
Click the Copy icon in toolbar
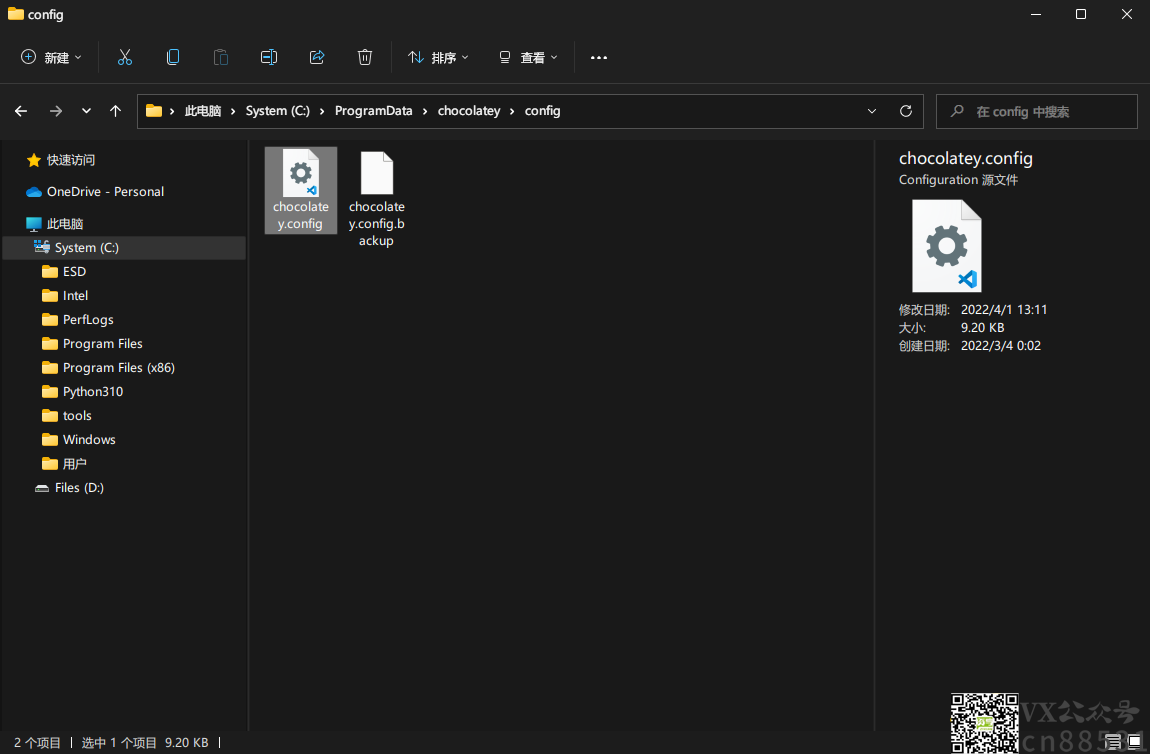pyautogui.click(x=173, y=57)
